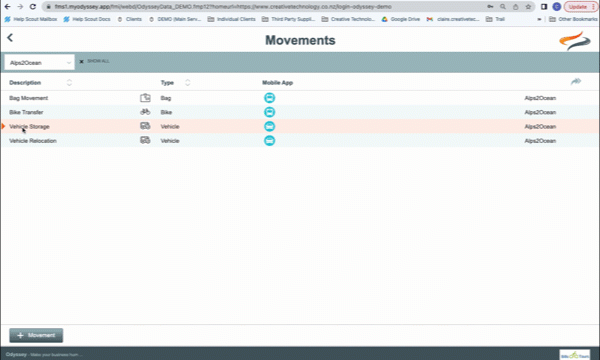600x360 pixels.
Task: Click the share icon in the address bar
Action: [515, 7]
